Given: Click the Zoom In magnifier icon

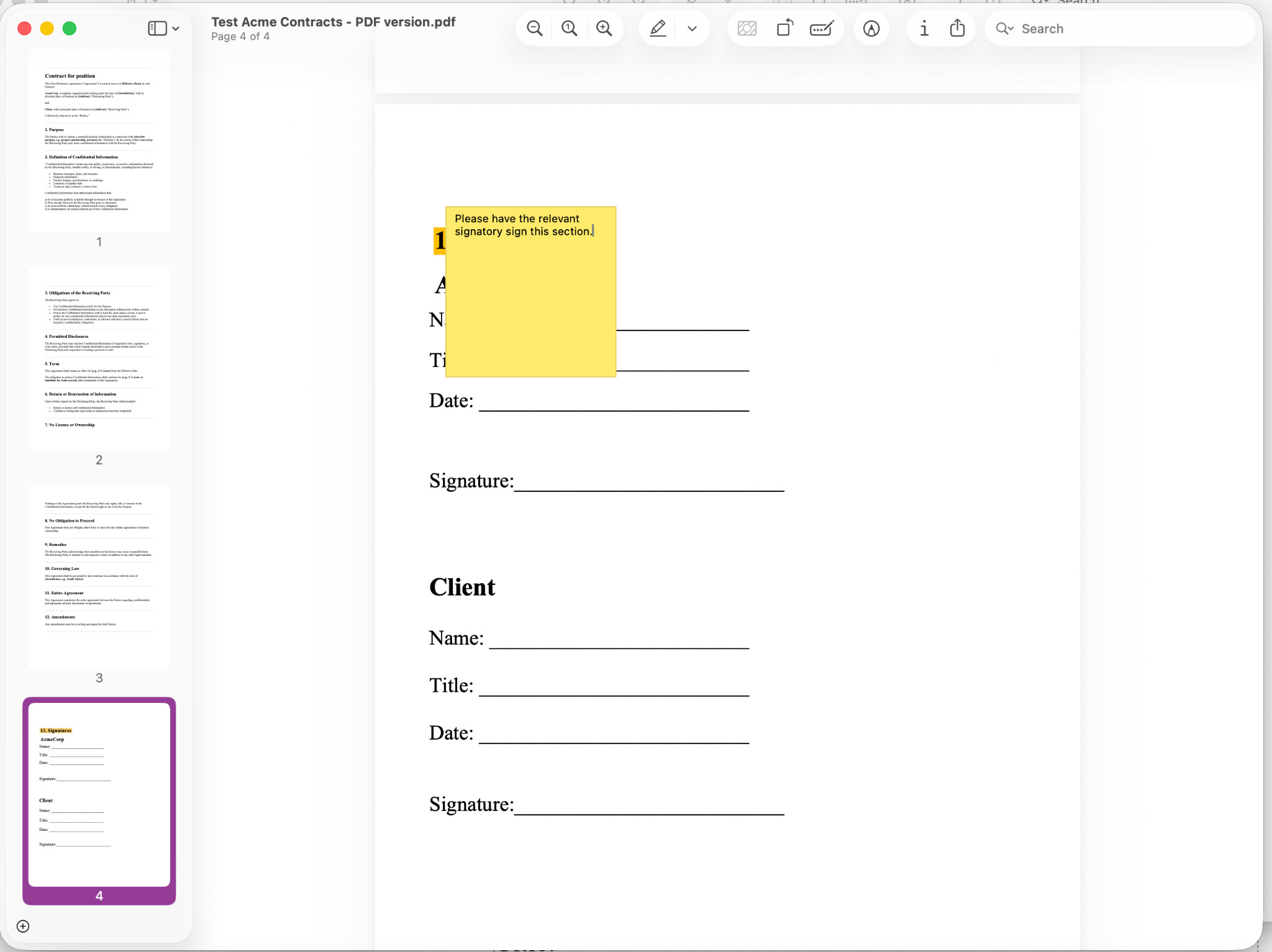Looking at the screenshot, I should tap(604, 29).
